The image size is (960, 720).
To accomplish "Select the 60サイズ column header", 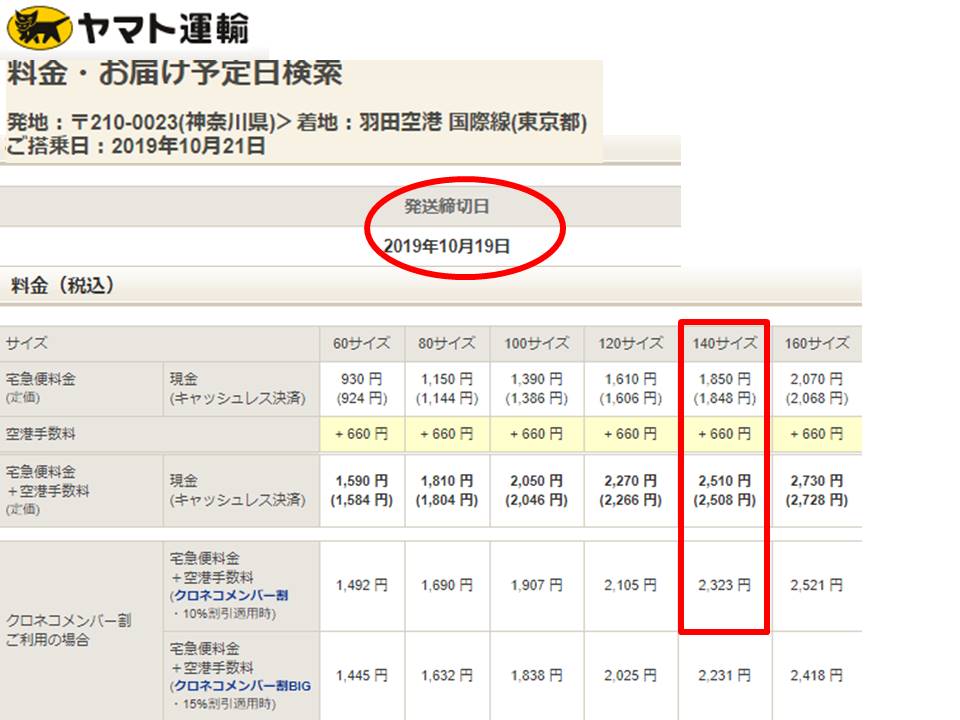I will (362, 343).
